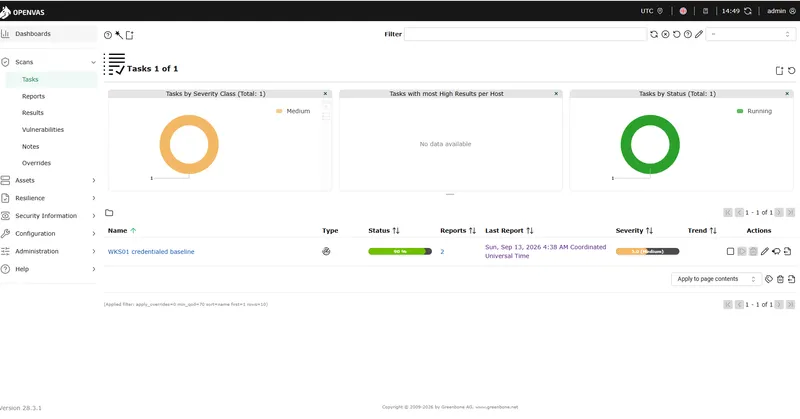
Task: Open Apply to page contents dropdown
Action: (x=716, y=279)
